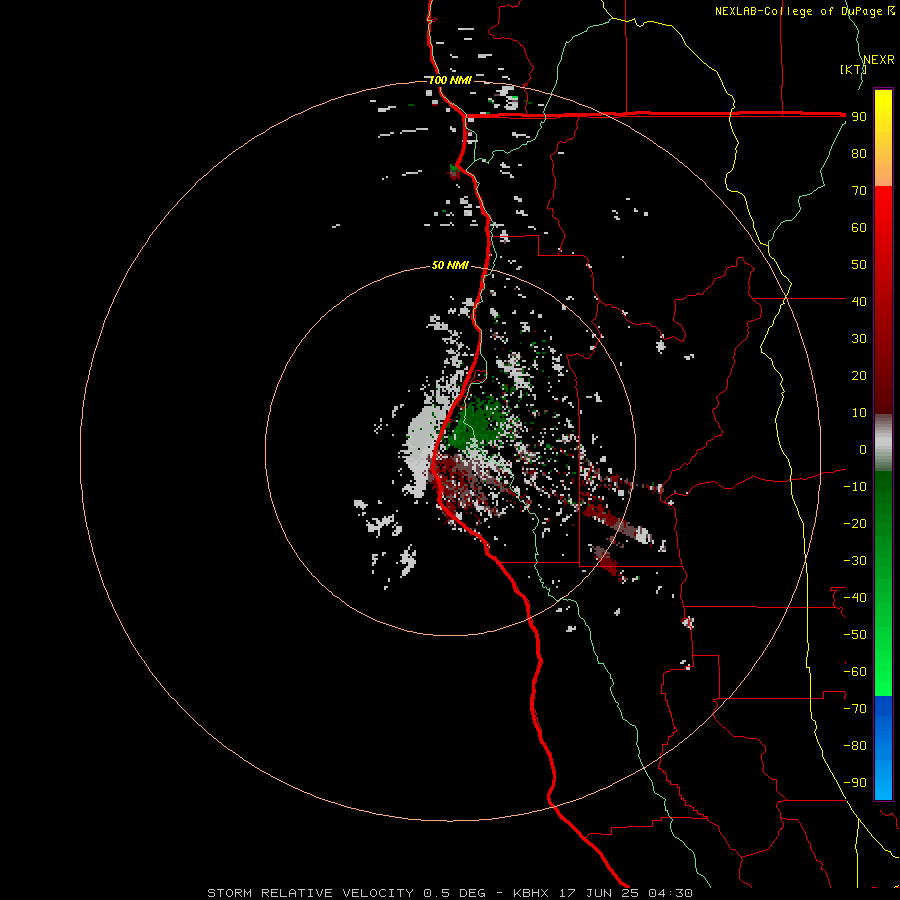Click the -30 value on the velocity scale
The image size is (900, 900).
(x=855, y=561)
